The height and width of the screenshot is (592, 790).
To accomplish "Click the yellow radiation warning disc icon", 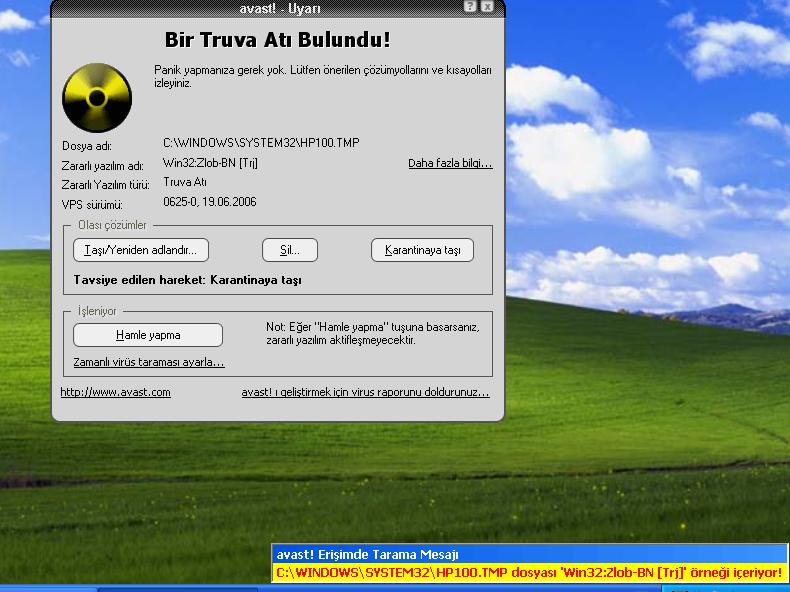I will point(97,98).
